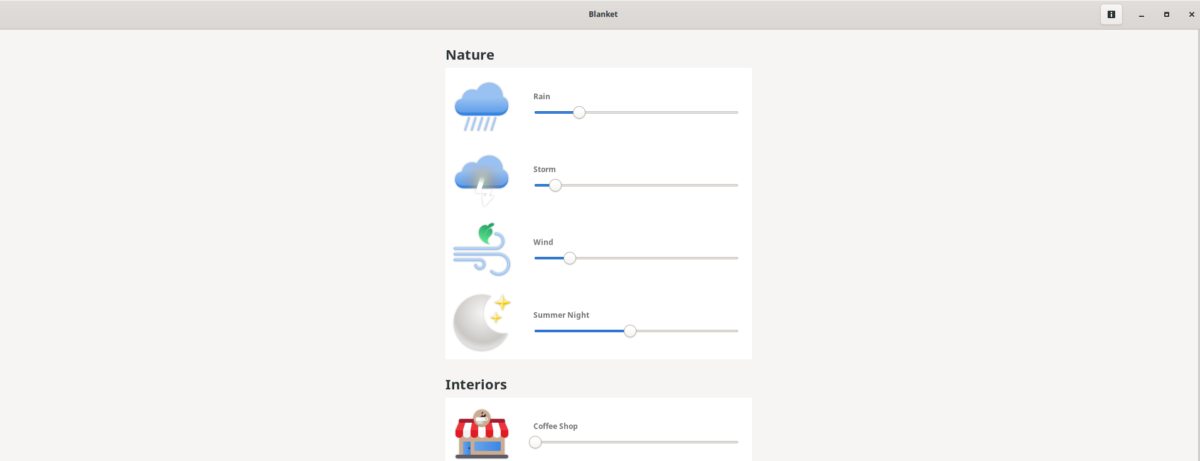The image size is (1200, 461).
Task: Click the Rain cloud icon
Action: point(482,107)
